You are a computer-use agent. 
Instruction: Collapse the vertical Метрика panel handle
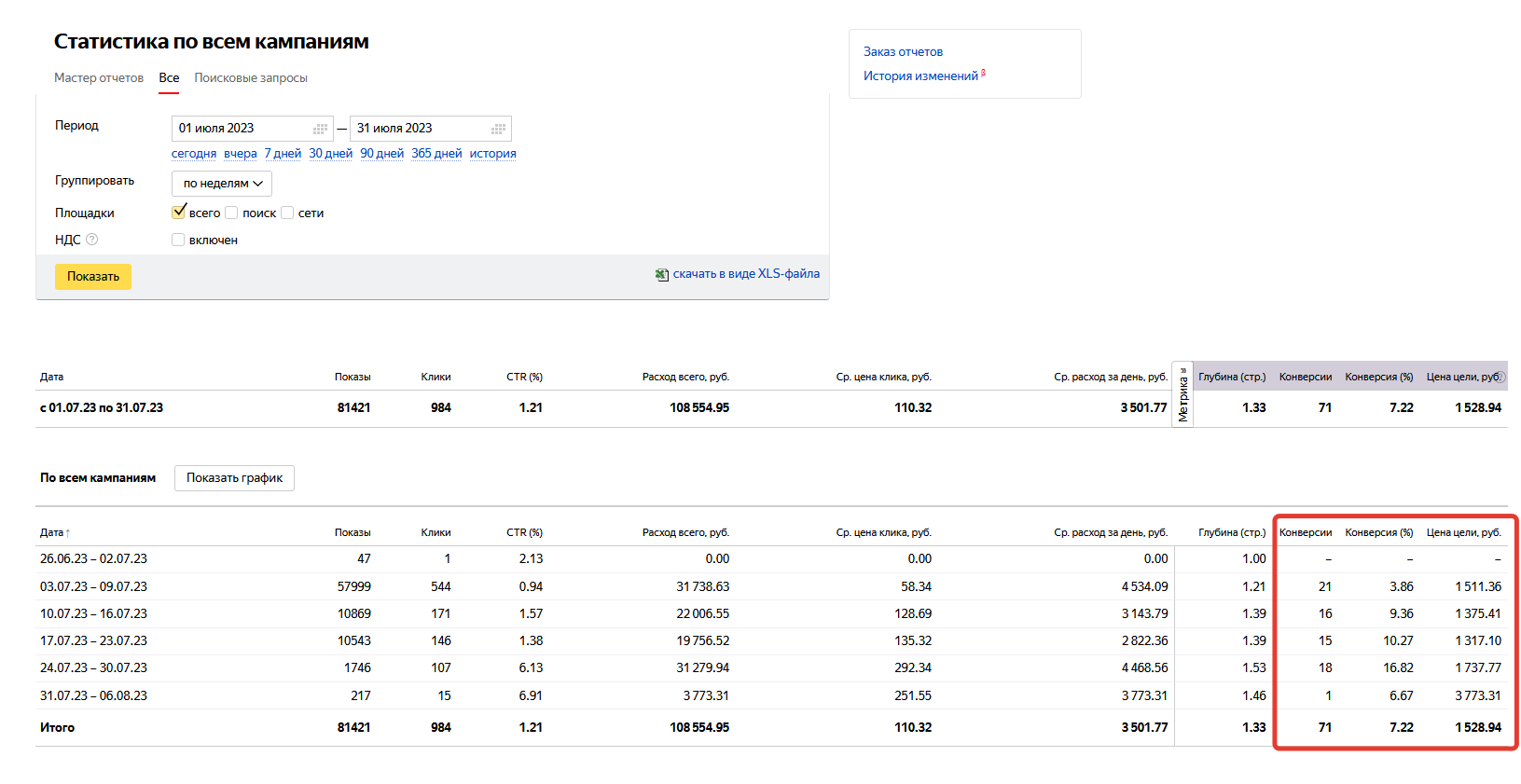click(1182, 394)
